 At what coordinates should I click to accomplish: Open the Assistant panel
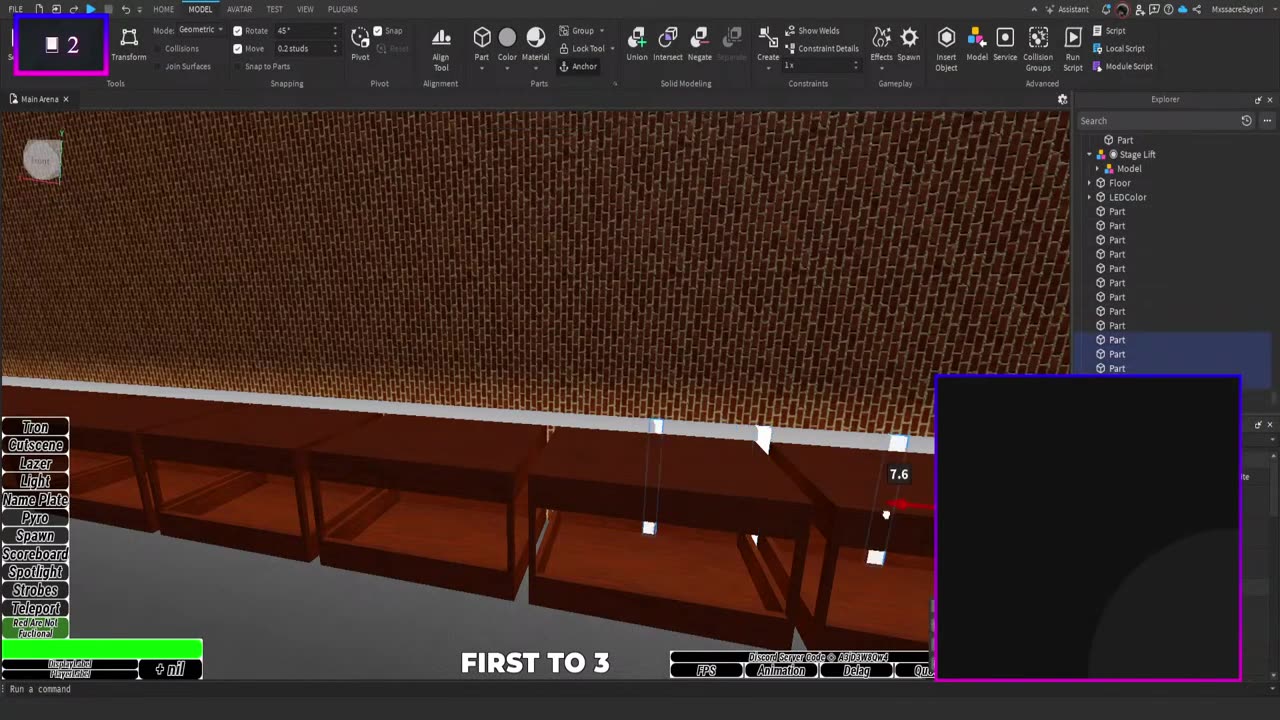pos(1066,9)
